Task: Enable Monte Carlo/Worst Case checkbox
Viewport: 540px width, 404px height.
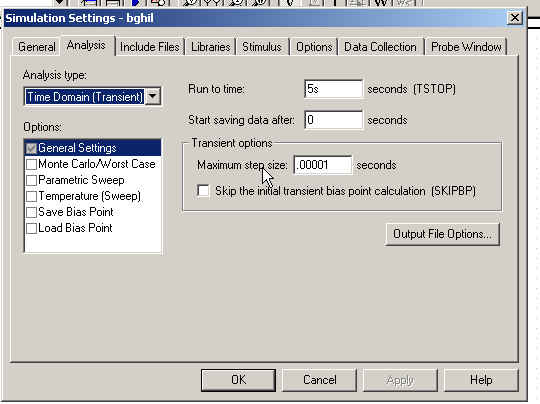Action: [31, 164]
